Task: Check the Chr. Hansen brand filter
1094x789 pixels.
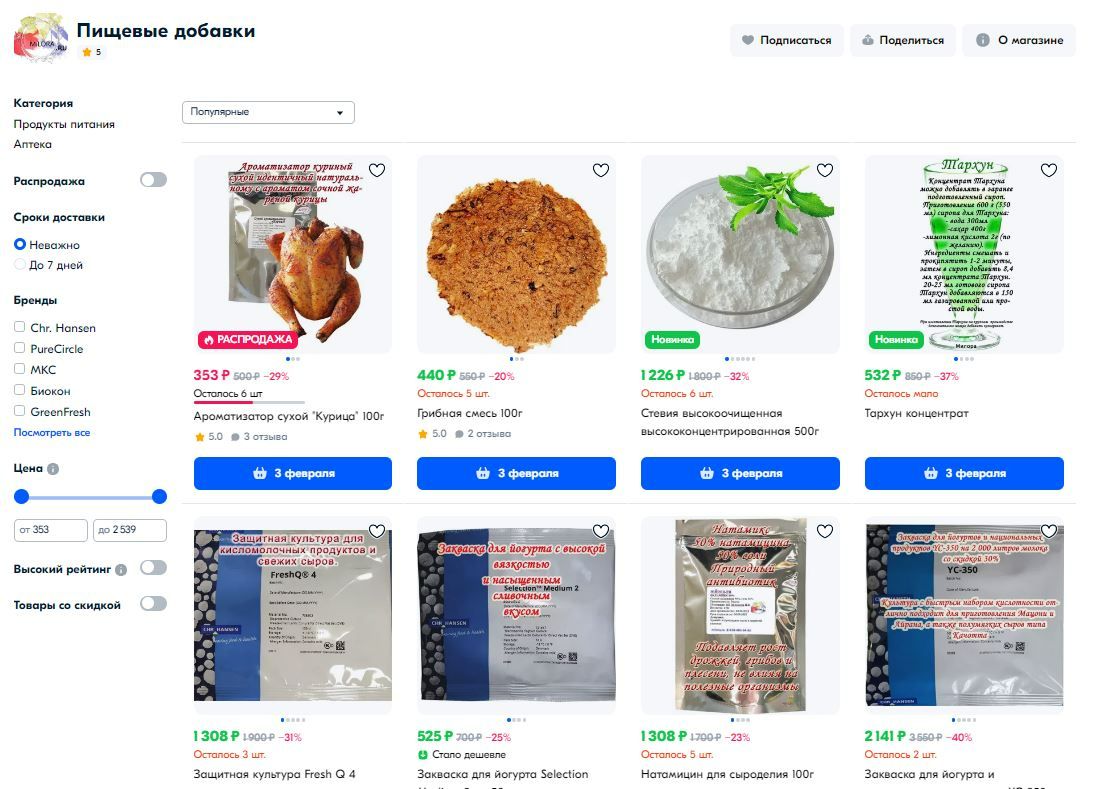Action: (x=20, y=327)
